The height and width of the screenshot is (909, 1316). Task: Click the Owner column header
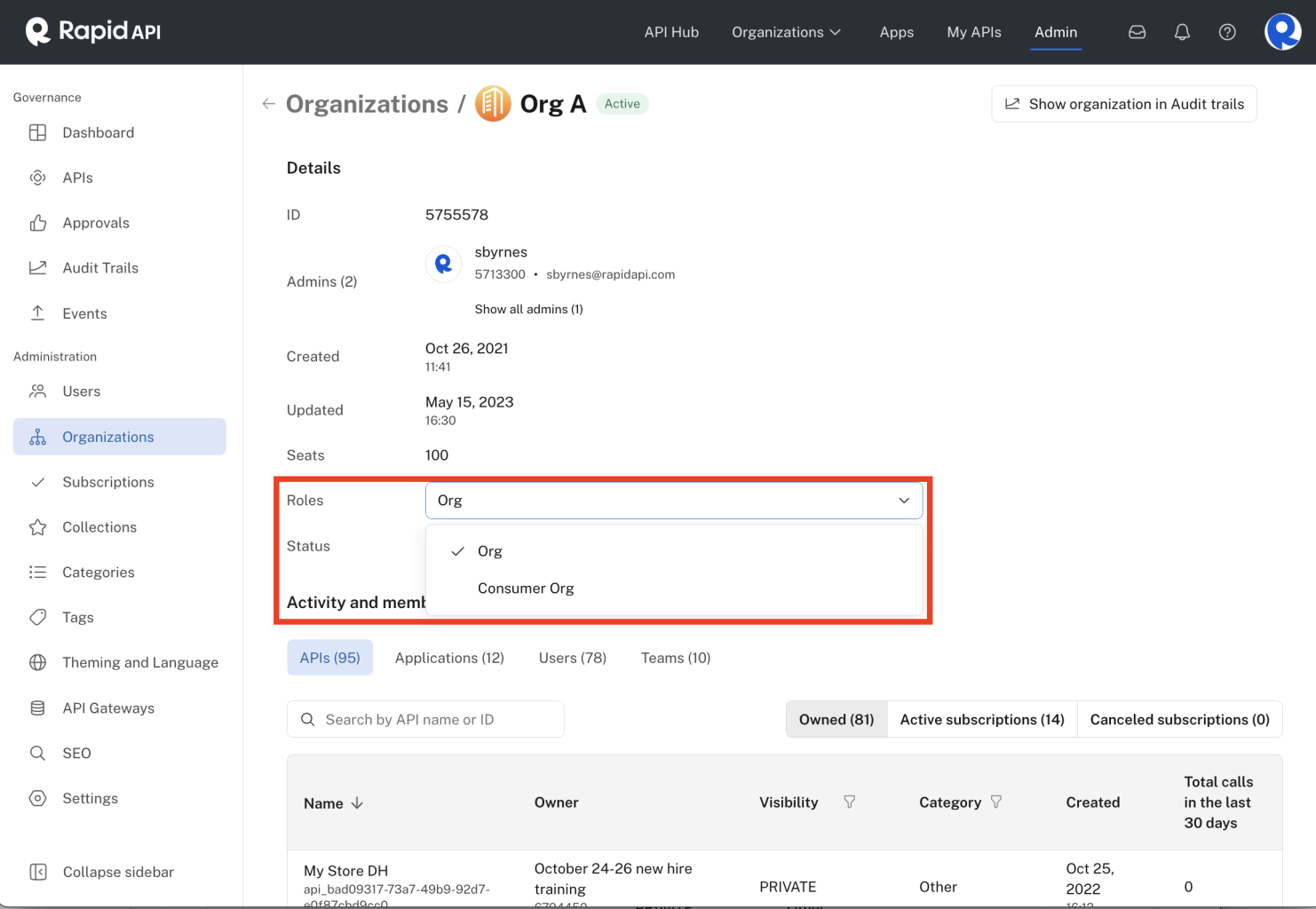coord(556,802)
